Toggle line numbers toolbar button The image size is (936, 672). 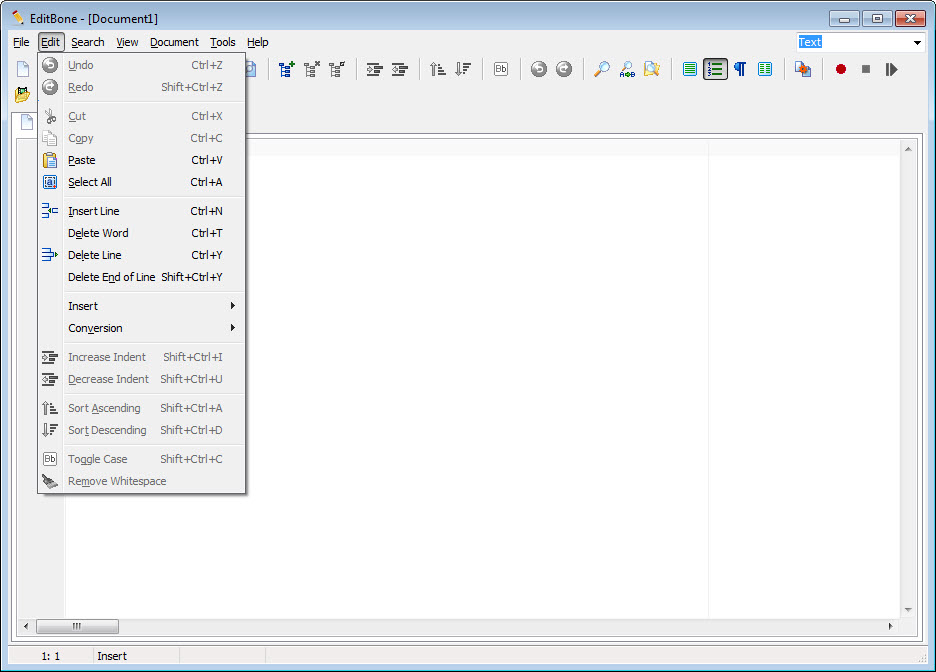pos(715,69)
